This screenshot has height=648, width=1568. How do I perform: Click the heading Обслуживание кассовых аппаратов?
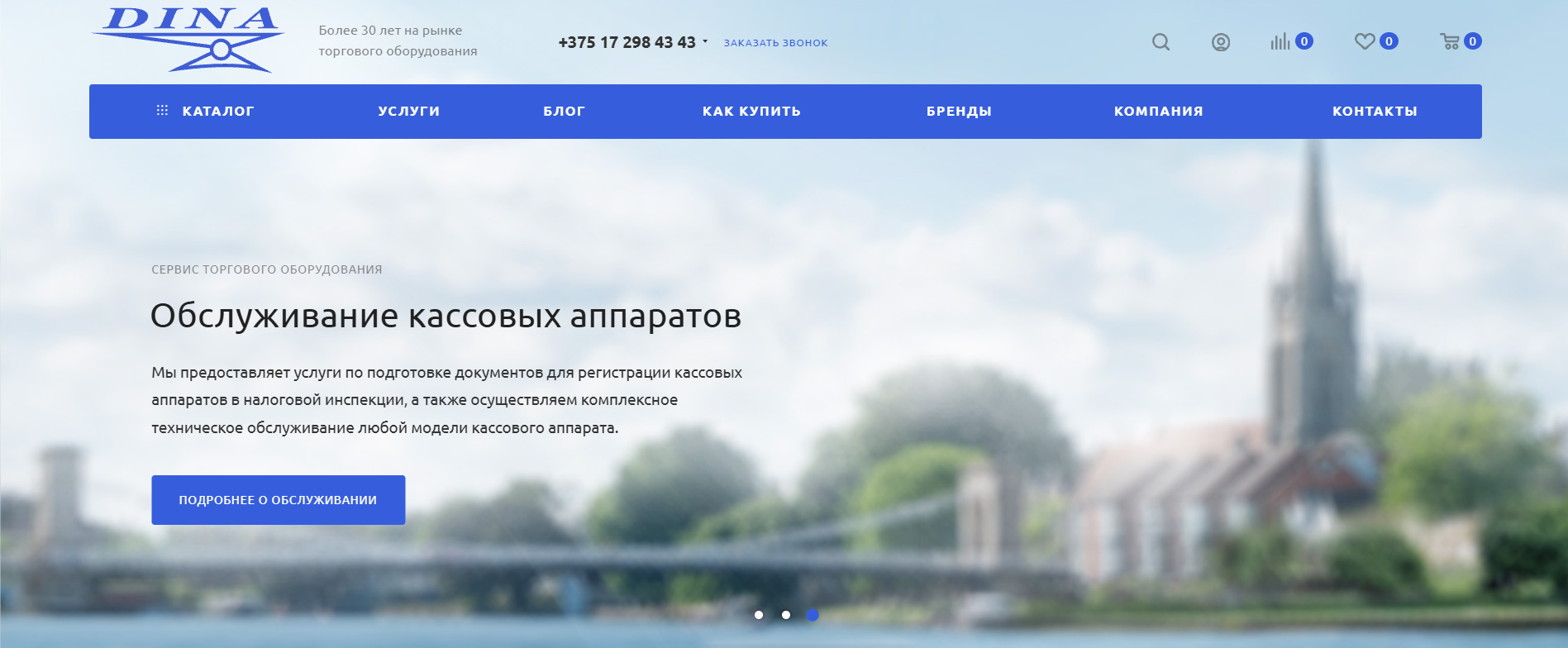(446, 316)
